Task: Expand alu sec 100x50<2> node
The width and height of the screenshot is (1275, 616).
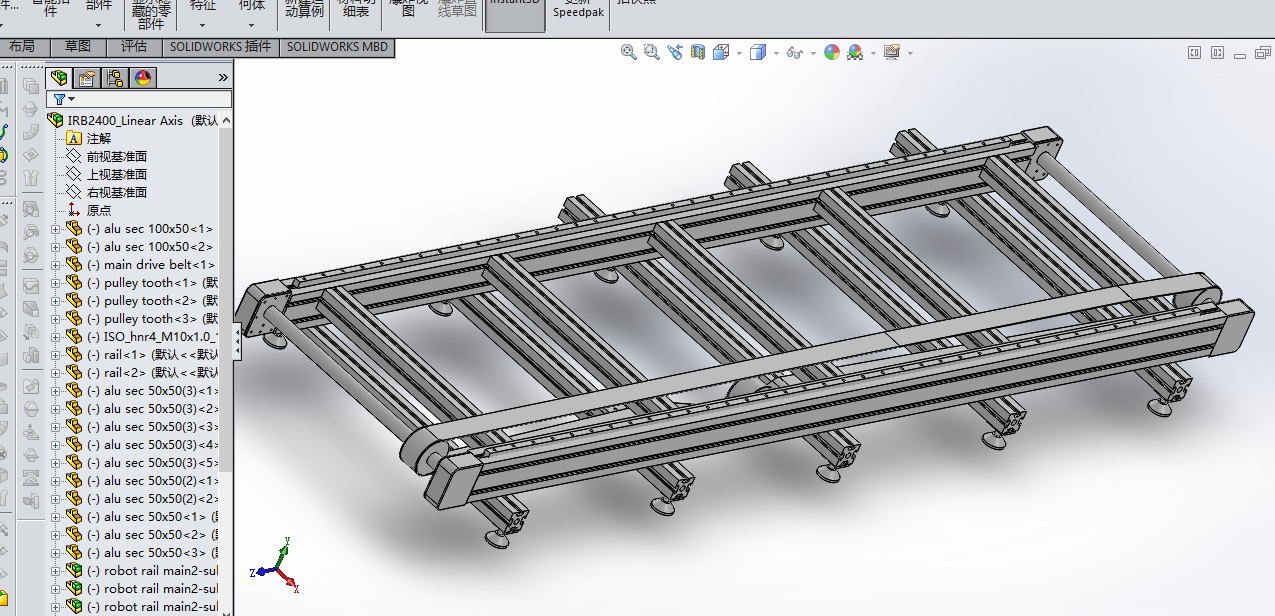Action: [x=56, y=247]
